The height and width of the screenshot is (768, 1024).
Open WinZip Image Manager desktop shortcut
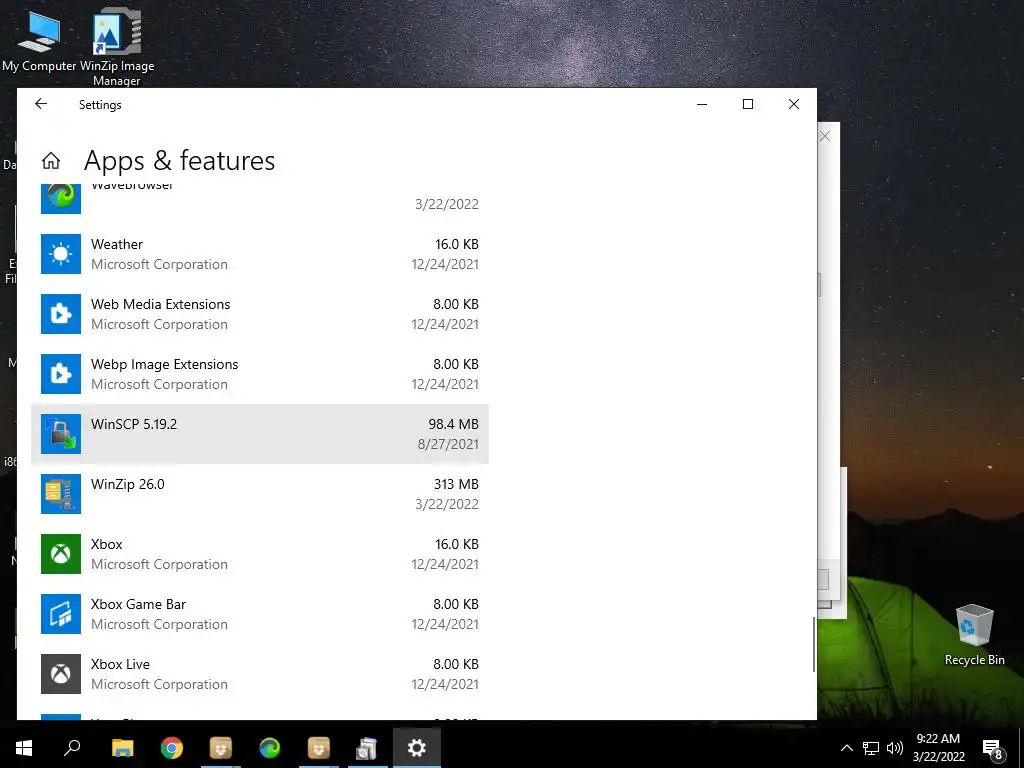point(117,46)
